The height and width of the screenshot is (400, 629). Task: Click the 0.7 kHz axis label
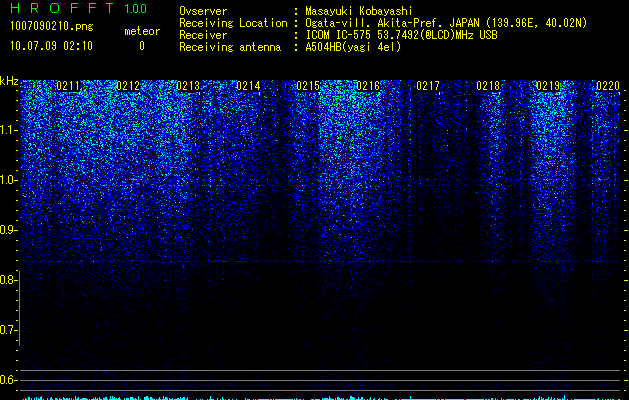click(8, 330)
